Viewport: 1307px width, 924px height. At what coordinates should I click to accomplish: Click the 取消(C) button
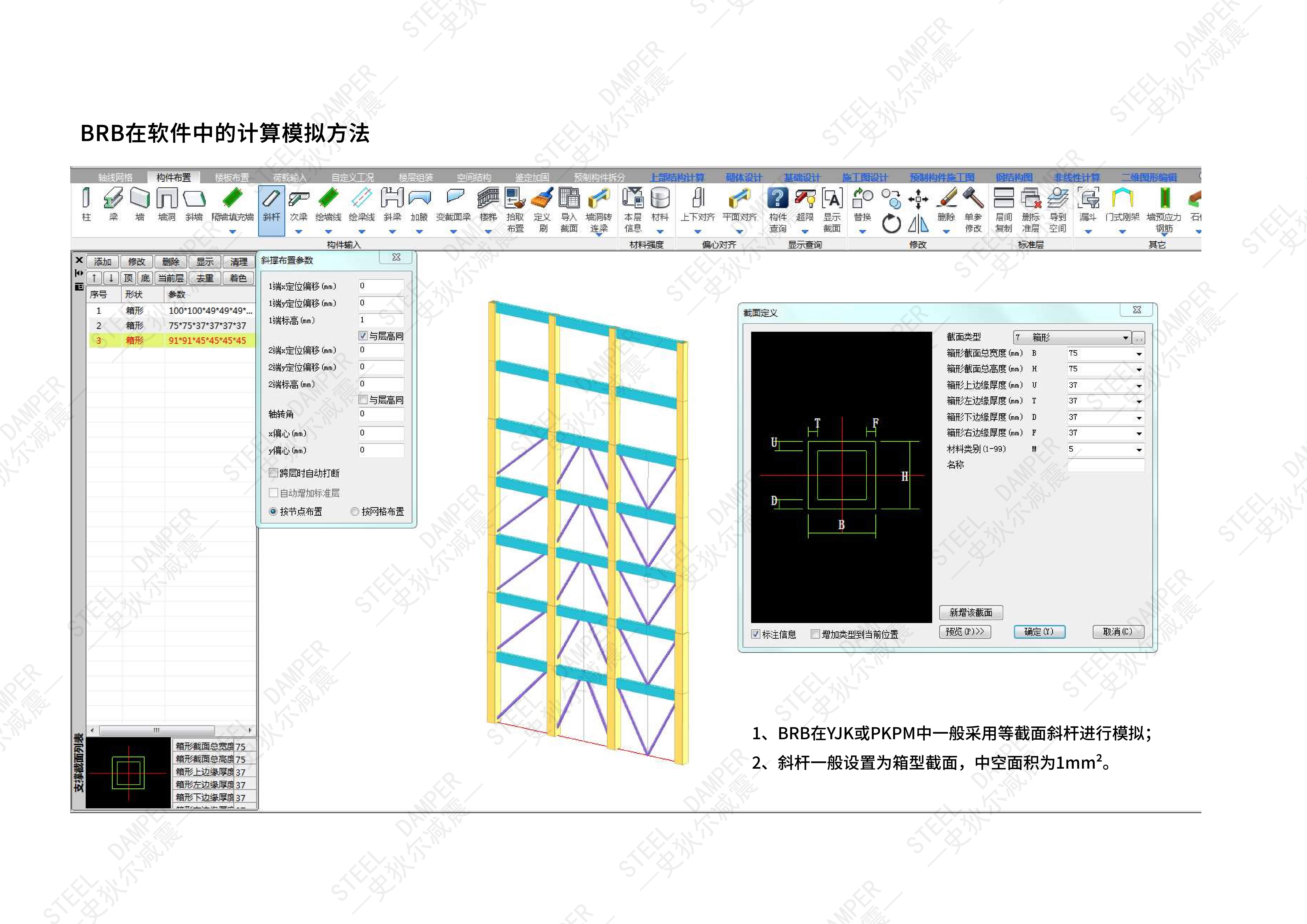[x=1118, y=632]
